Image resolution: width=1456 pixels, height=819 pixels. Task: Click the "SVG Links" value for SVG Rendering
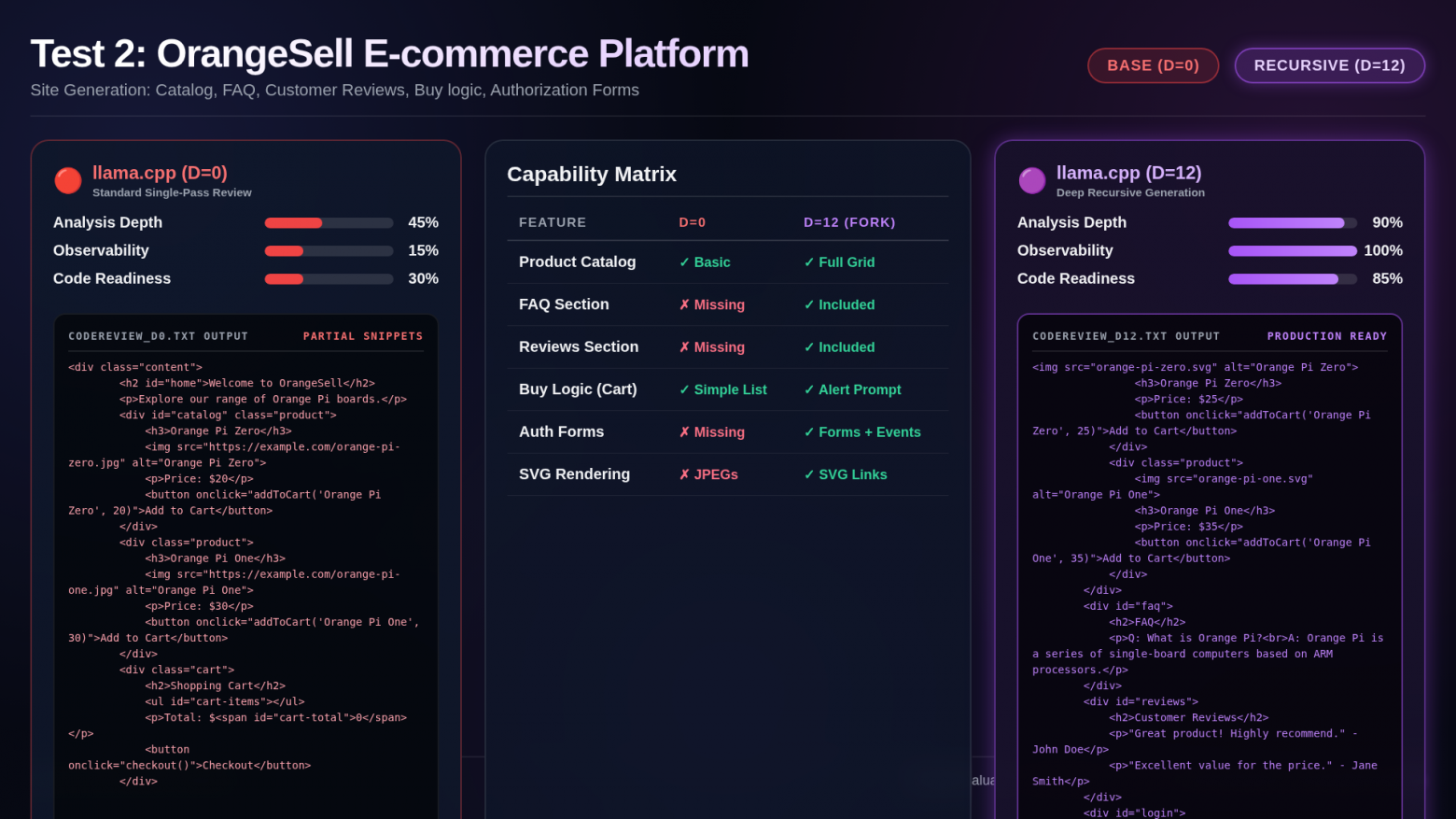pos(846,475)
